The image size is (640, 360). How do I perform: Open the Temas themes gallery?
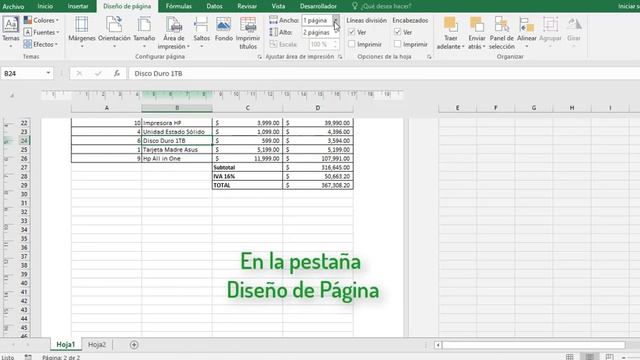[x=11, y=31]
